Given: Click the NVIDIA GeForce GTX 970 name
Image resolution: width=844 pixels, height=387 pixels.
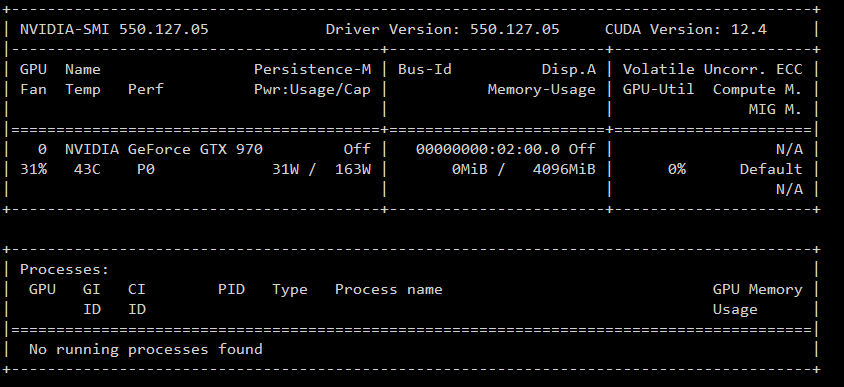Looking at the screenshot, I should point(164,149).
